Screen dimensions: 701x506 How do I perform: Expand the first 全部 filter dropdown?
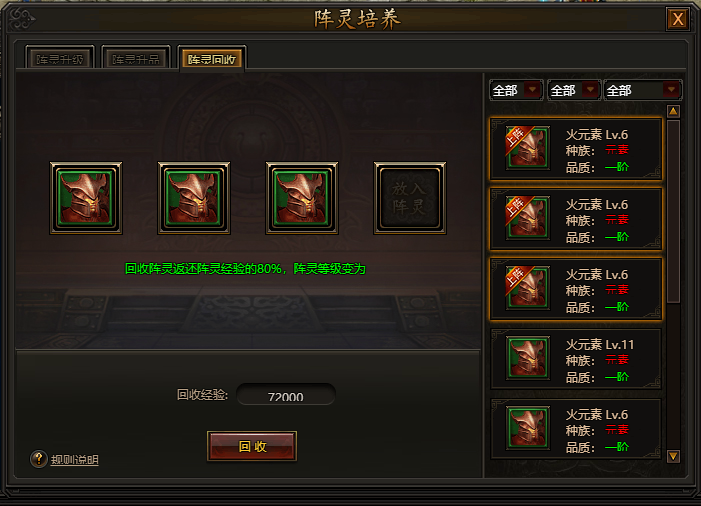tap(516, 90)
